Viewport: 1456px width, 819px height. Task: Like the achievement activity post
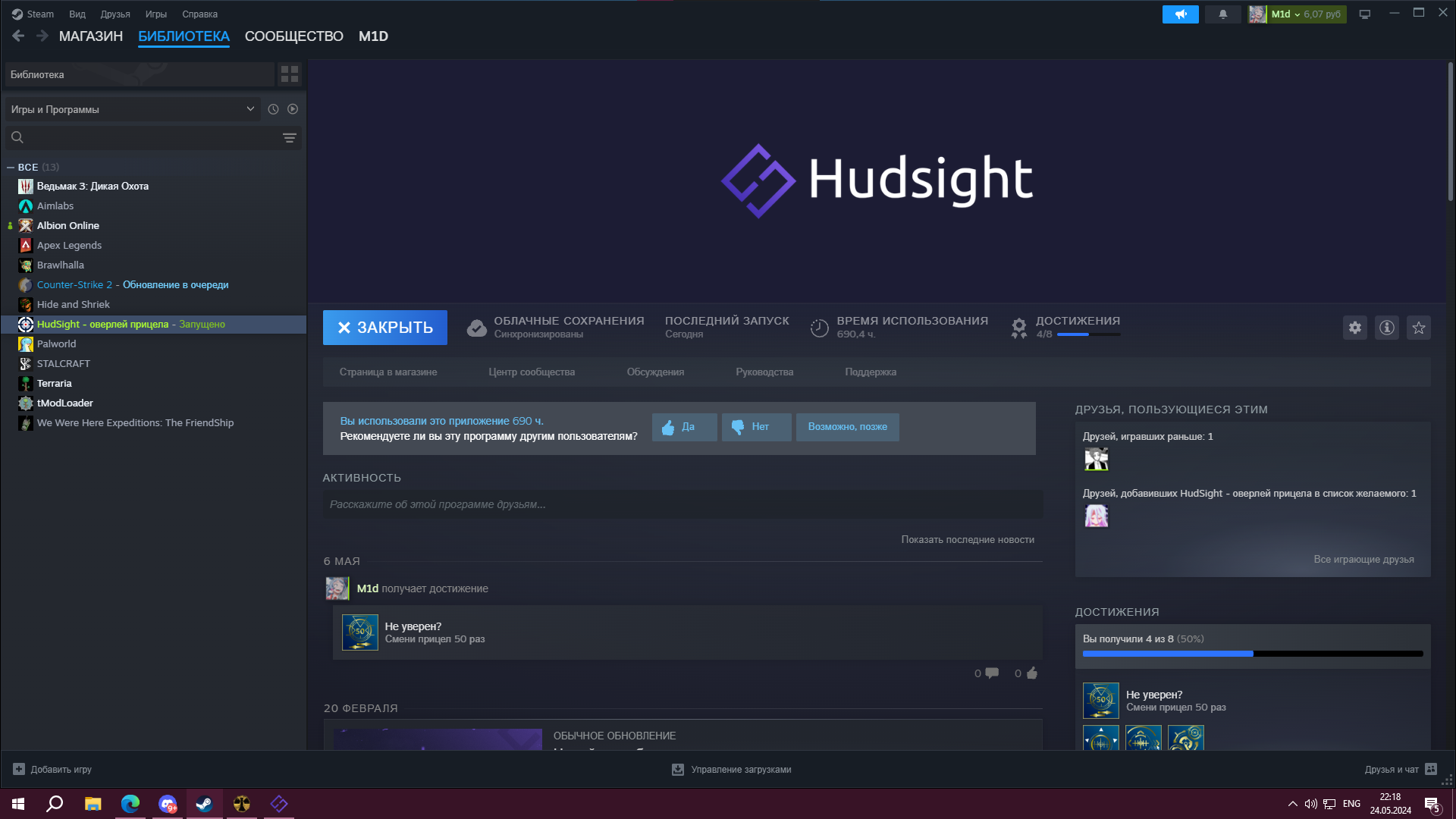(1032, 673)
